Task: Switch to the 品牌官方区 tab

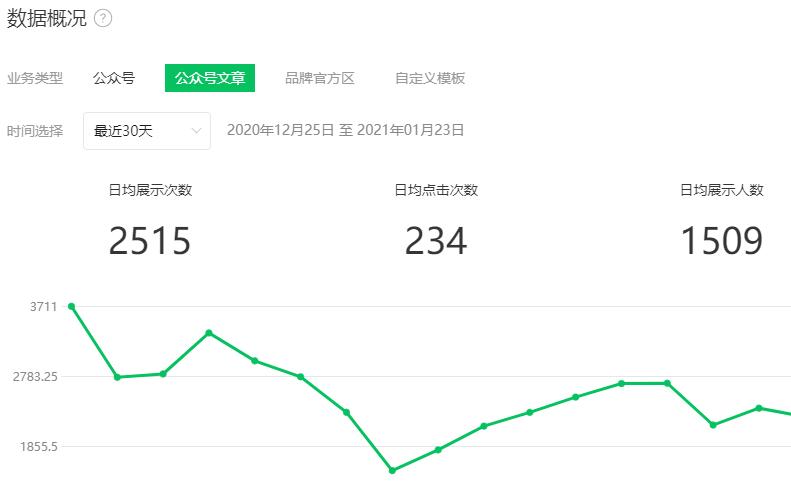Action: click(x=320, y=78)
